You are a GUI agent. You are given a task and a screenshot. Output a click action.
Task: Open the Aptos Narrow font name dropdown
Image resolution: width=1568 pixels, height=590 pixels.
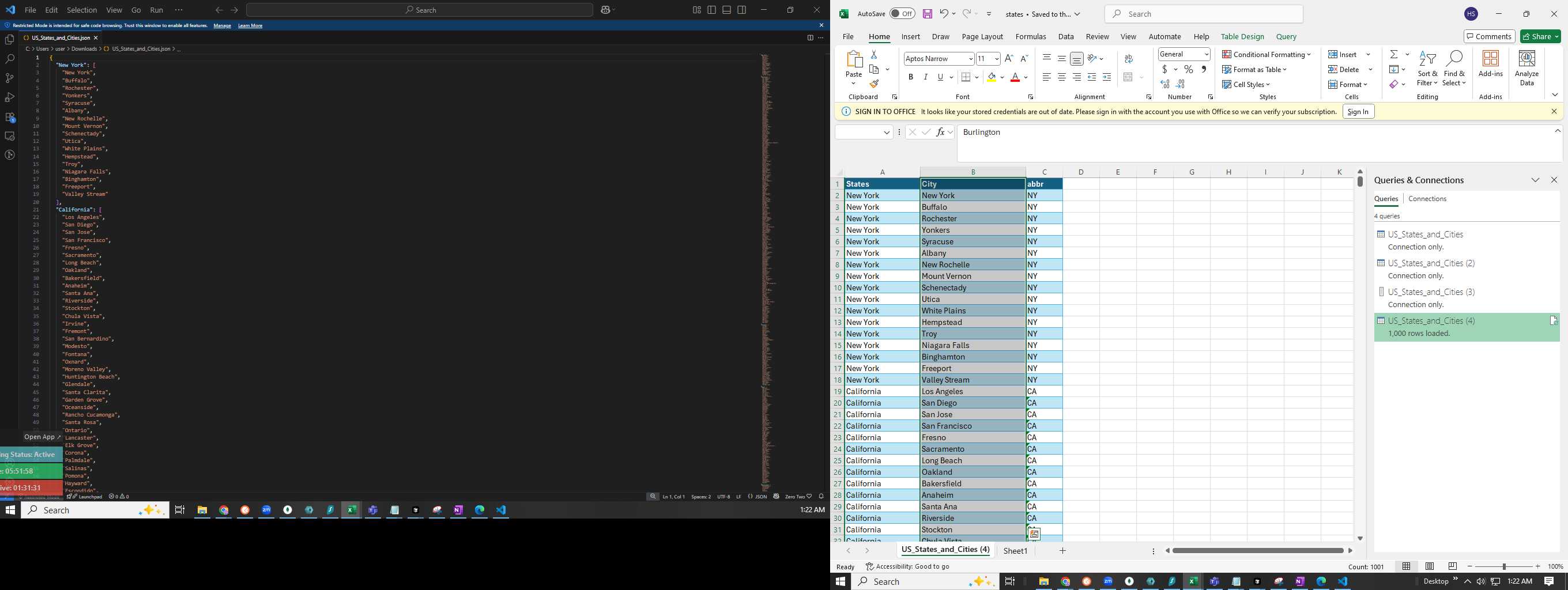[x=970, y=58]
